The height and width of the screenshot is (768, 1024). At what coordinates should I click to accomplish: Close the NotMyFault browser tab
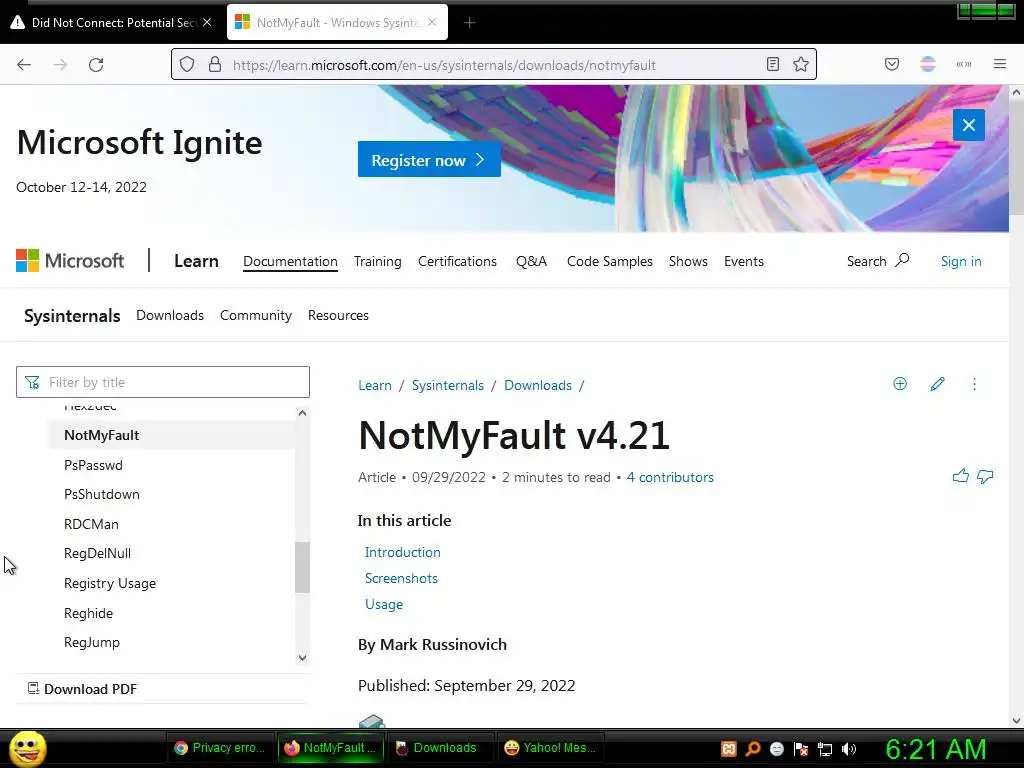[x=432, y=22]
